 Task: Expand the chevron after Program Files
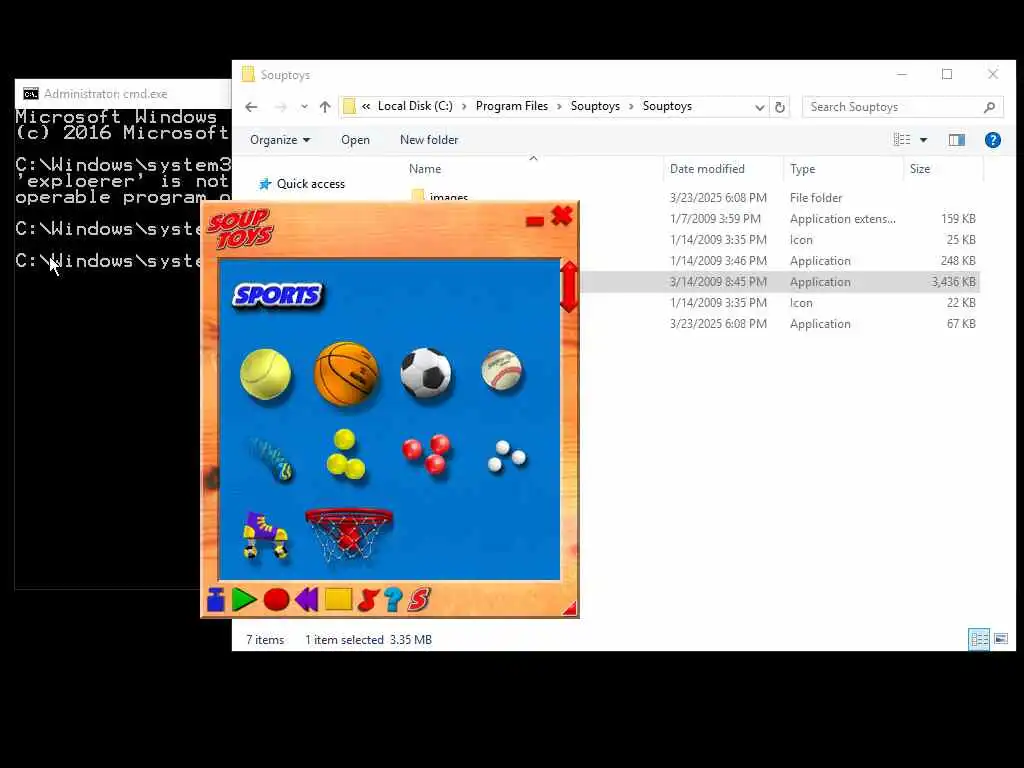(560, 106)
